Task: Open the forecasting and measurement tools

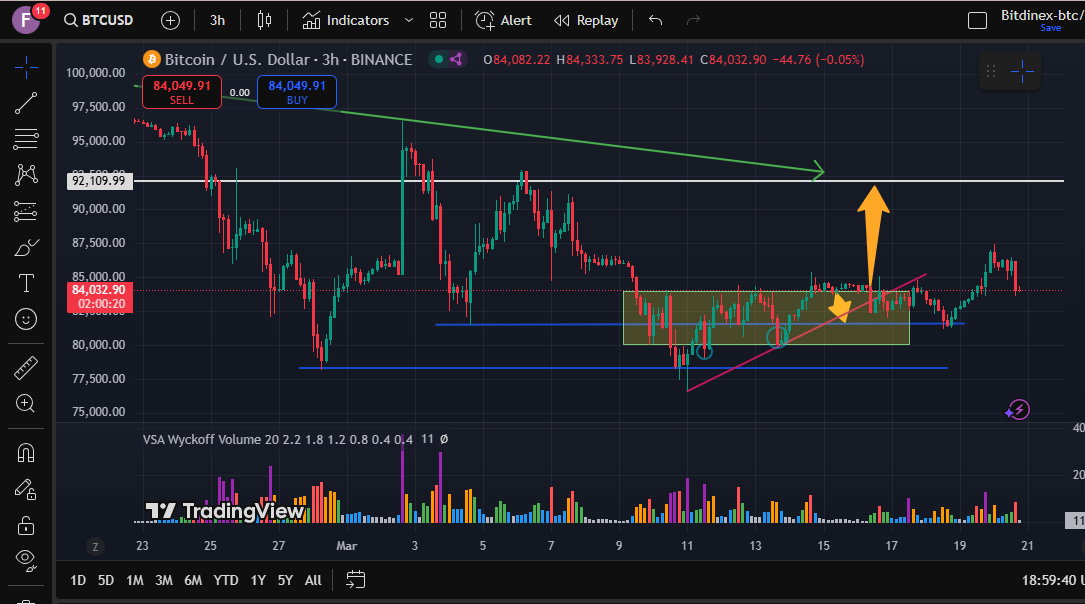Action: [26, 211]
